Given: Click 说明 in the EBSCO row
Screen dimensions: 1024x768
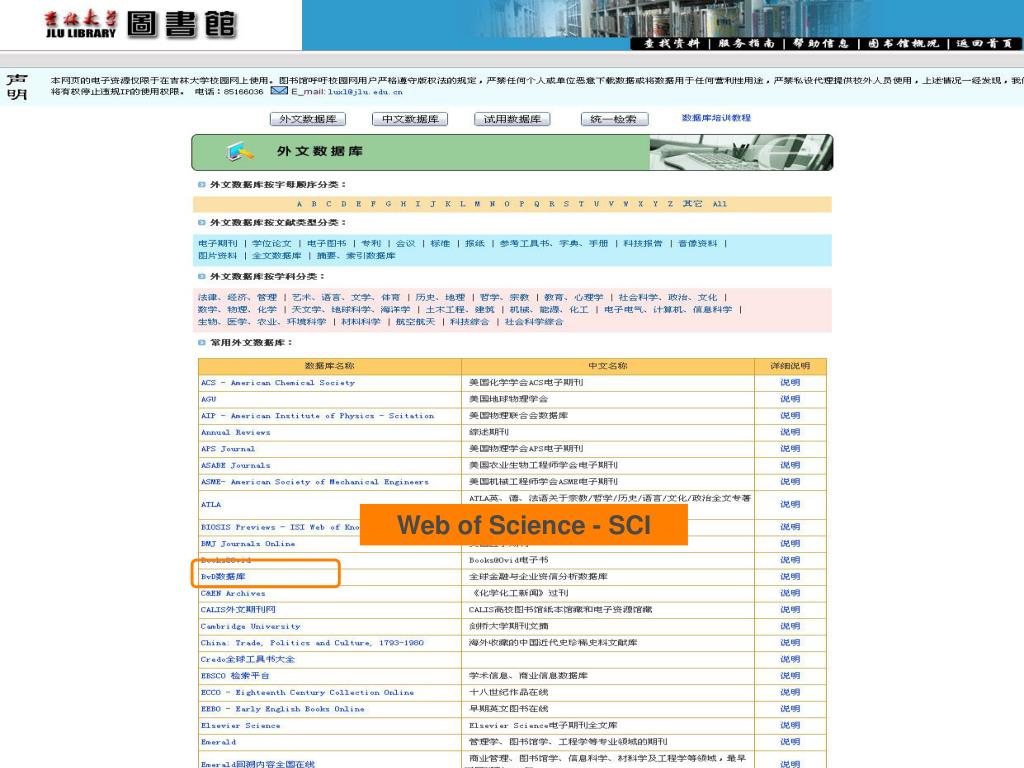Looking at the screenshot, I should [x=790, y=676].
